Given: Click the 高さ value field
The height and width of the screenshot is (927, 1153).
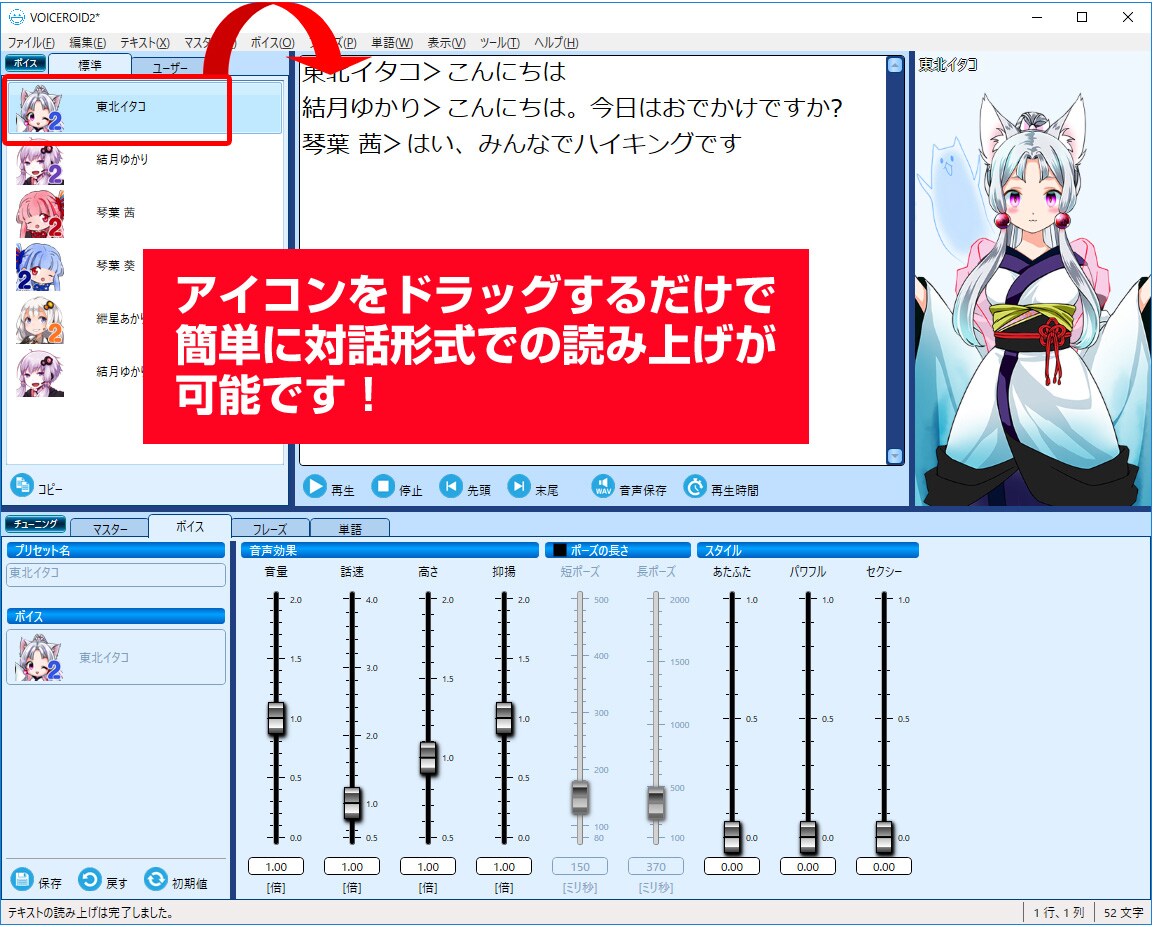Looking at the screenshot, I should pyautogui.click(x=428, y=867).
